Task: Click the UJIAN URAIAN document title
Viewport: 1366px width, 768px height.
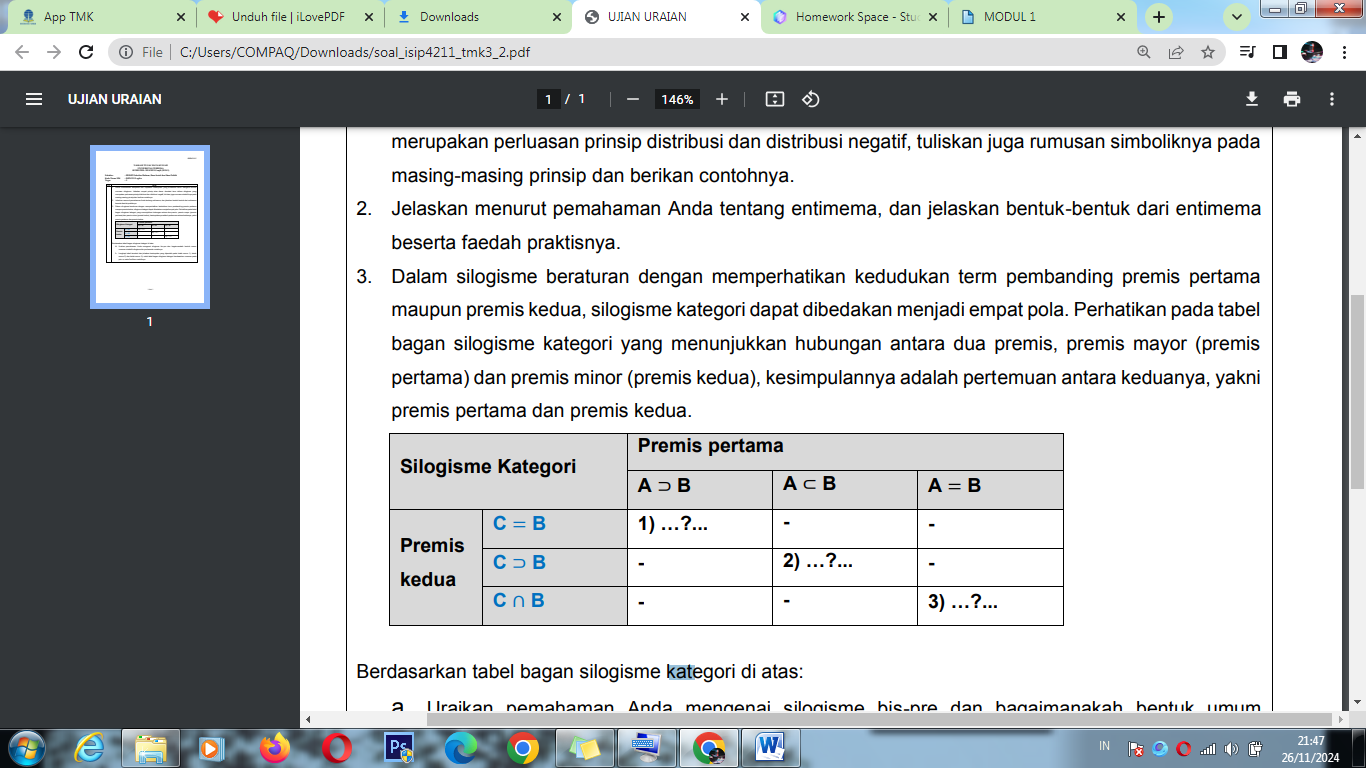Action: pyautogui.click(x=115, y=99)
